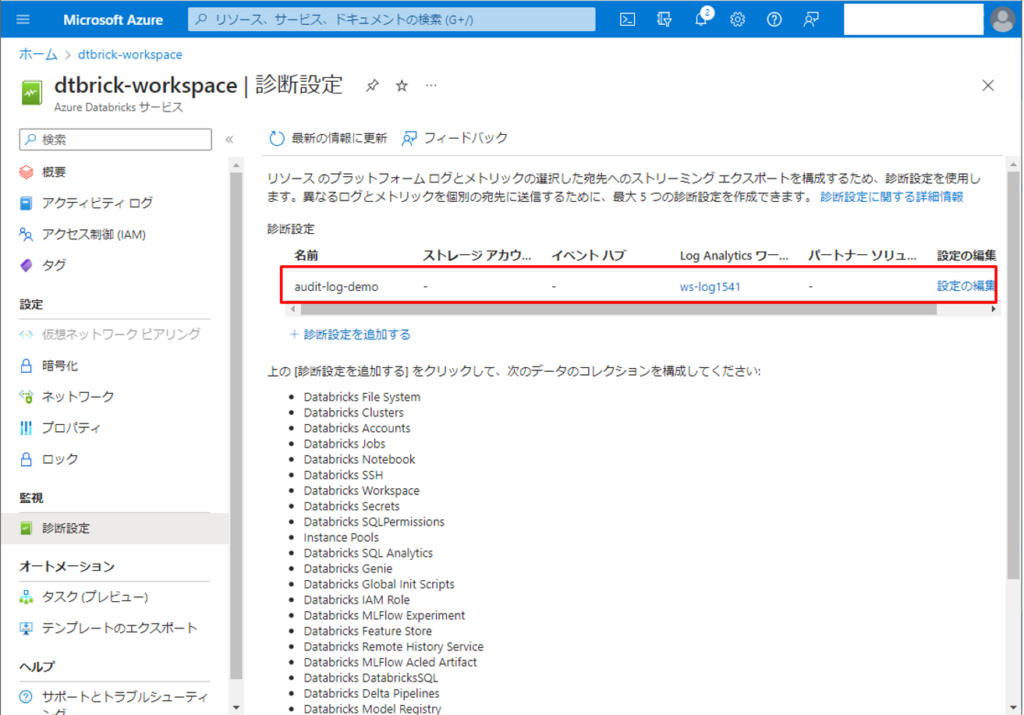The image size is (1024, 715).
Task: Open the more options ellipsis beside title
Action: tap(432, 86)
